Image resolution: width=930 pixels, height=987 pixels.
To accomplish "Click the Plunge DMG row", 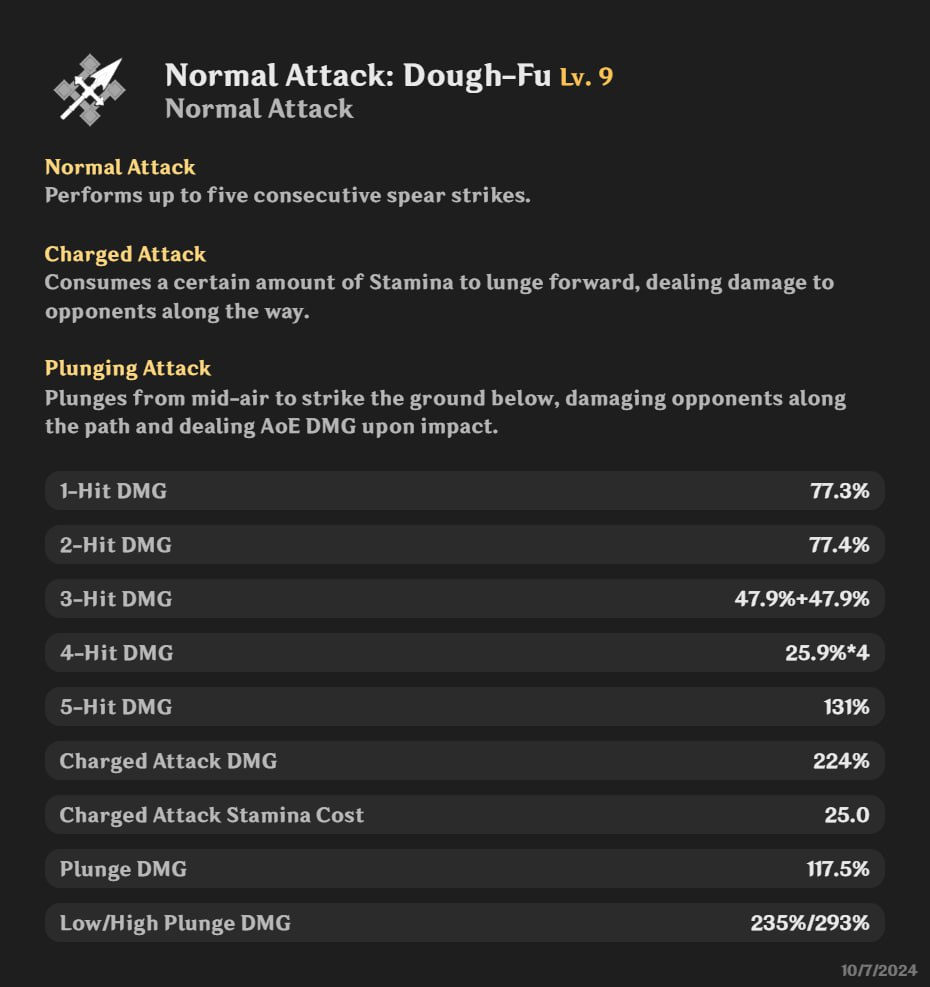I will click(464, 869).
